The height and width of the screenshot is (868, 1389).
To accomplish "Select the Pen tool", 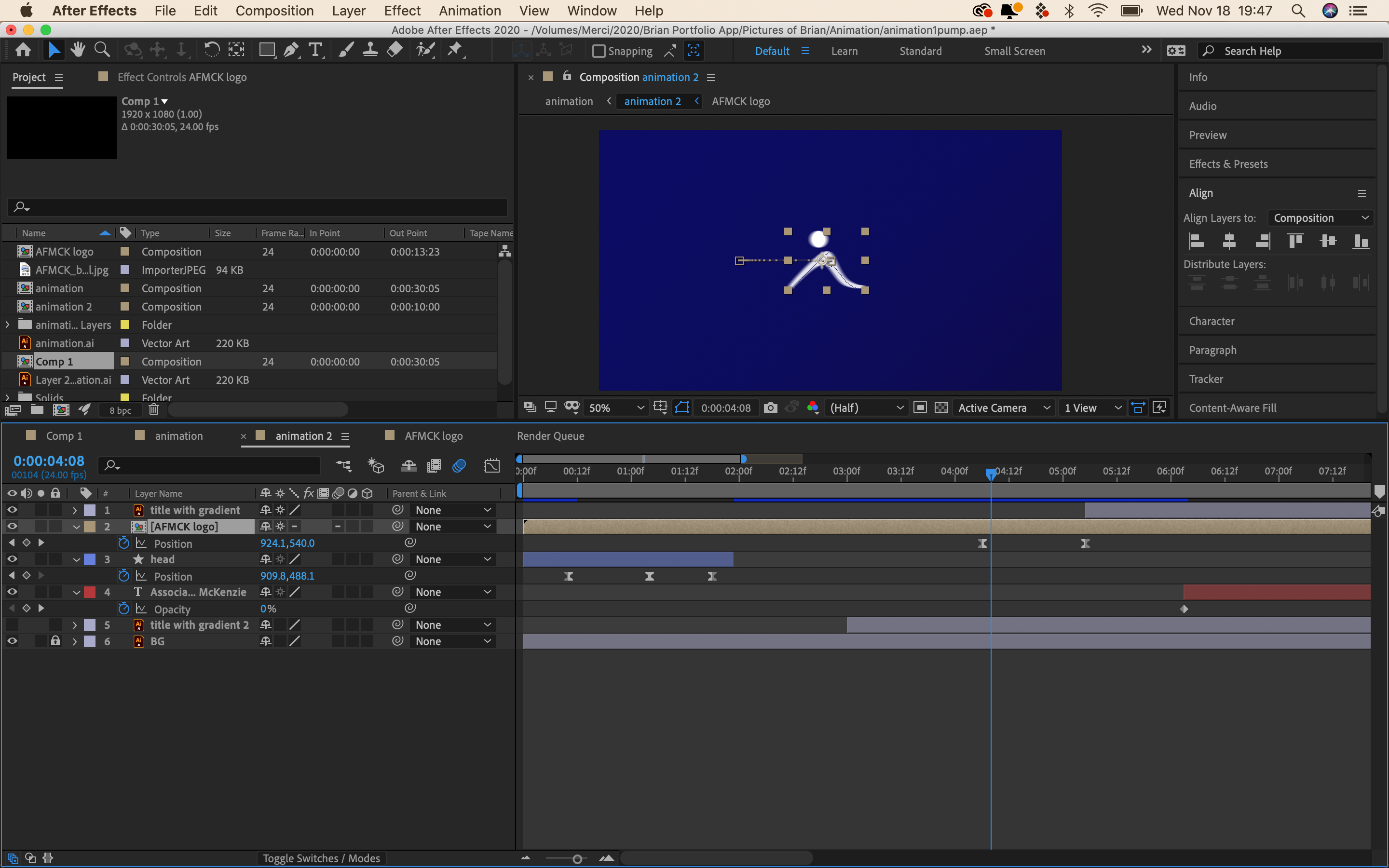I will pyautogui.click(x=292, y=50).
